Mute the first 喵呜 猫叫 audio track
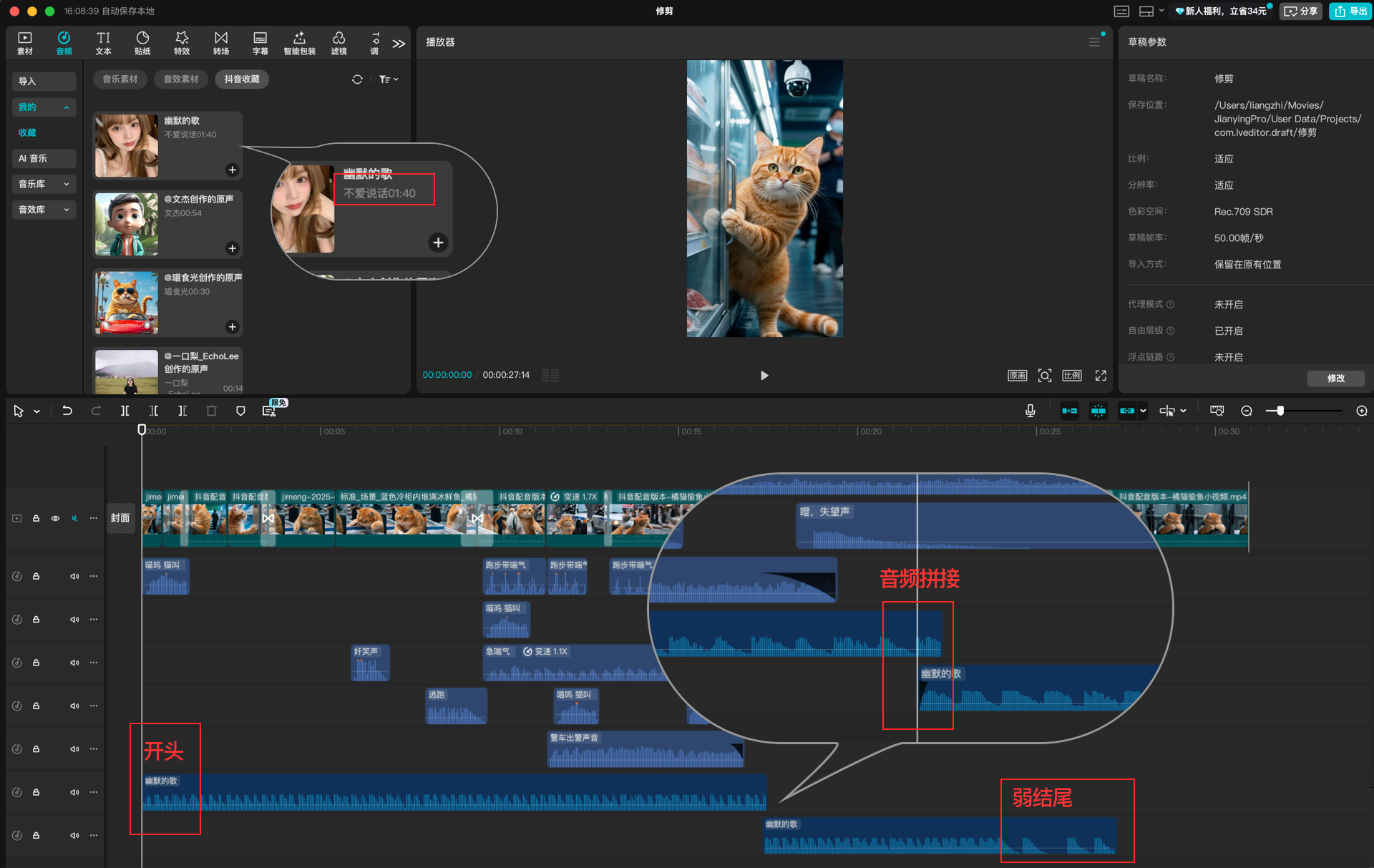The image size is (1374, 868). 74,577
